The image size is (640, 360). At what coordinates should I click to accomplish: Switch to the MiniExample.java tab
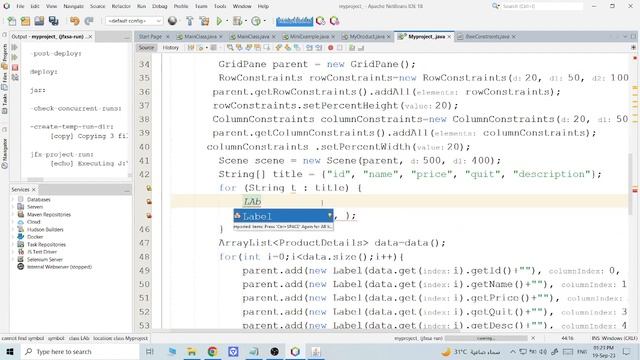309,37
